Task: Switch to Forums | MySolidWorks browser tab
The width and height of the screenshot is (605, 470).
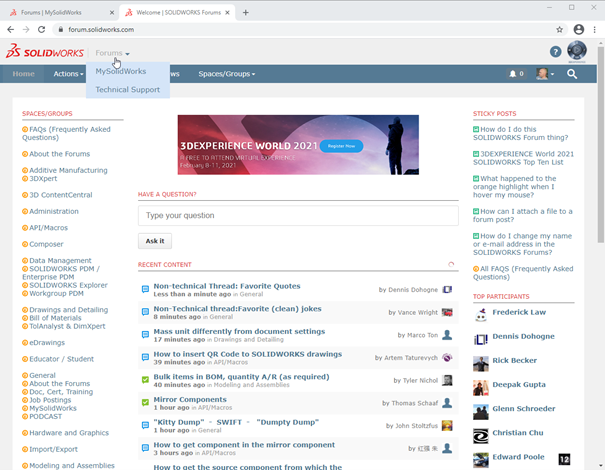Action: point(60,13)
